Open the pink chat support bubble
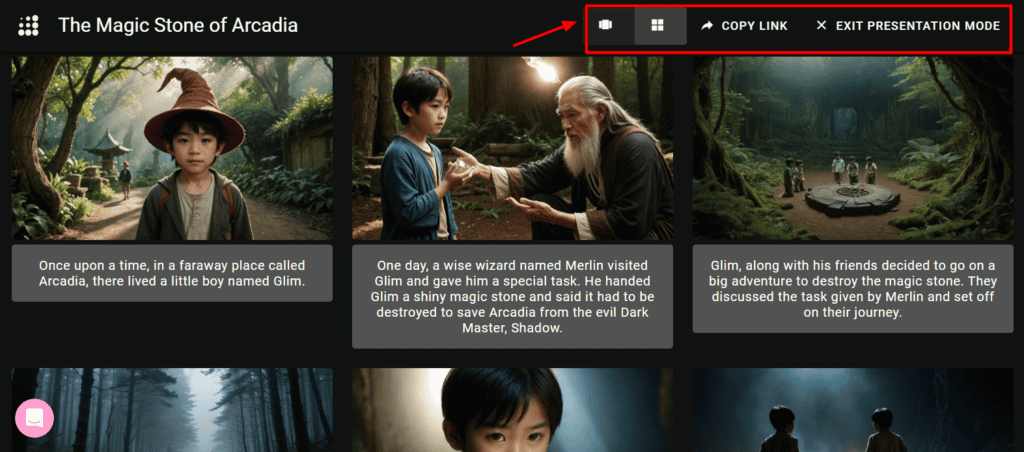Image resolution: width=1024 pixels, height=452 pixels. pyautogui.click(x=34, y=418)
